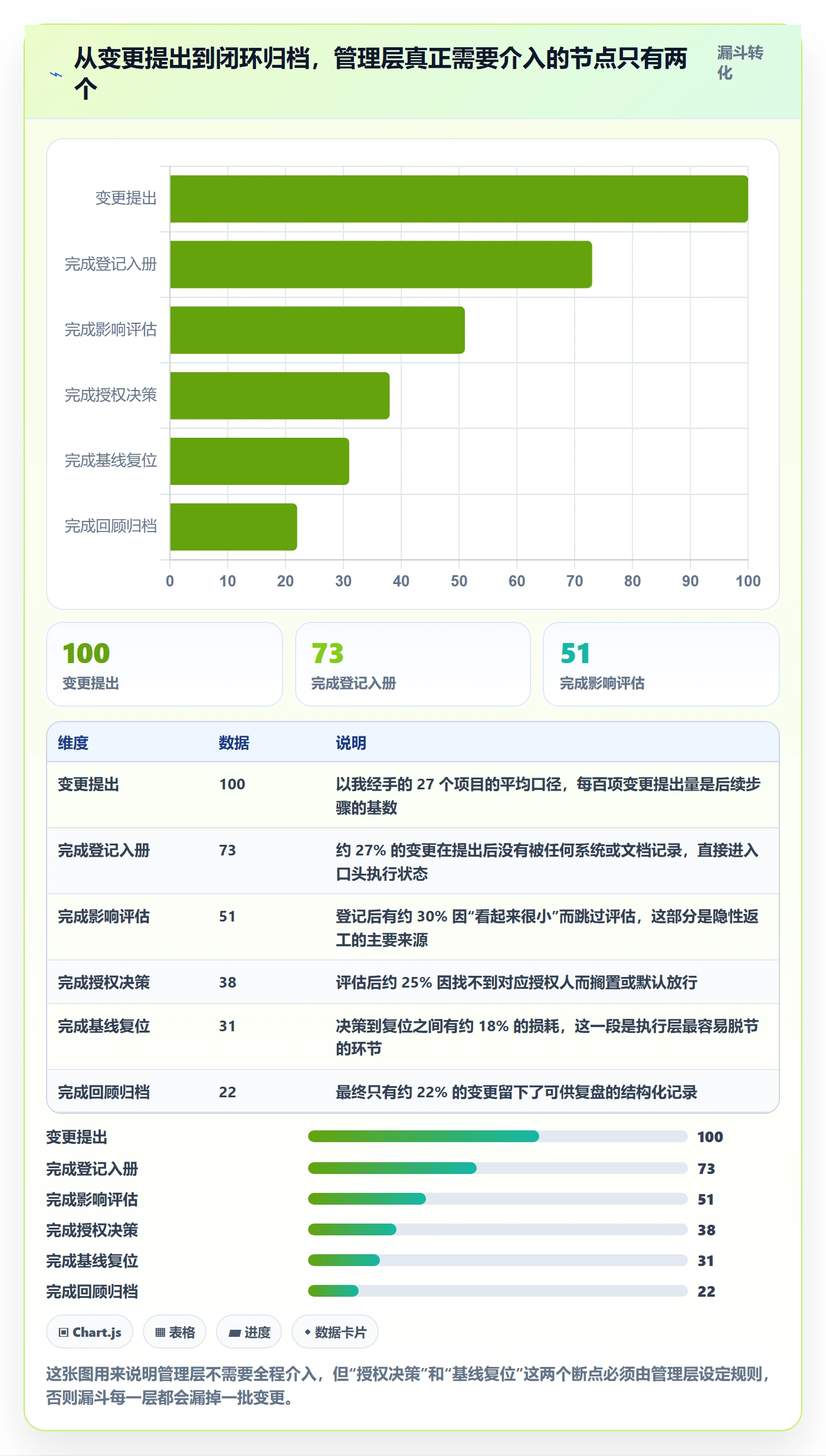
Task: Click the "表格" chip
Action: tap(175, 1332)
